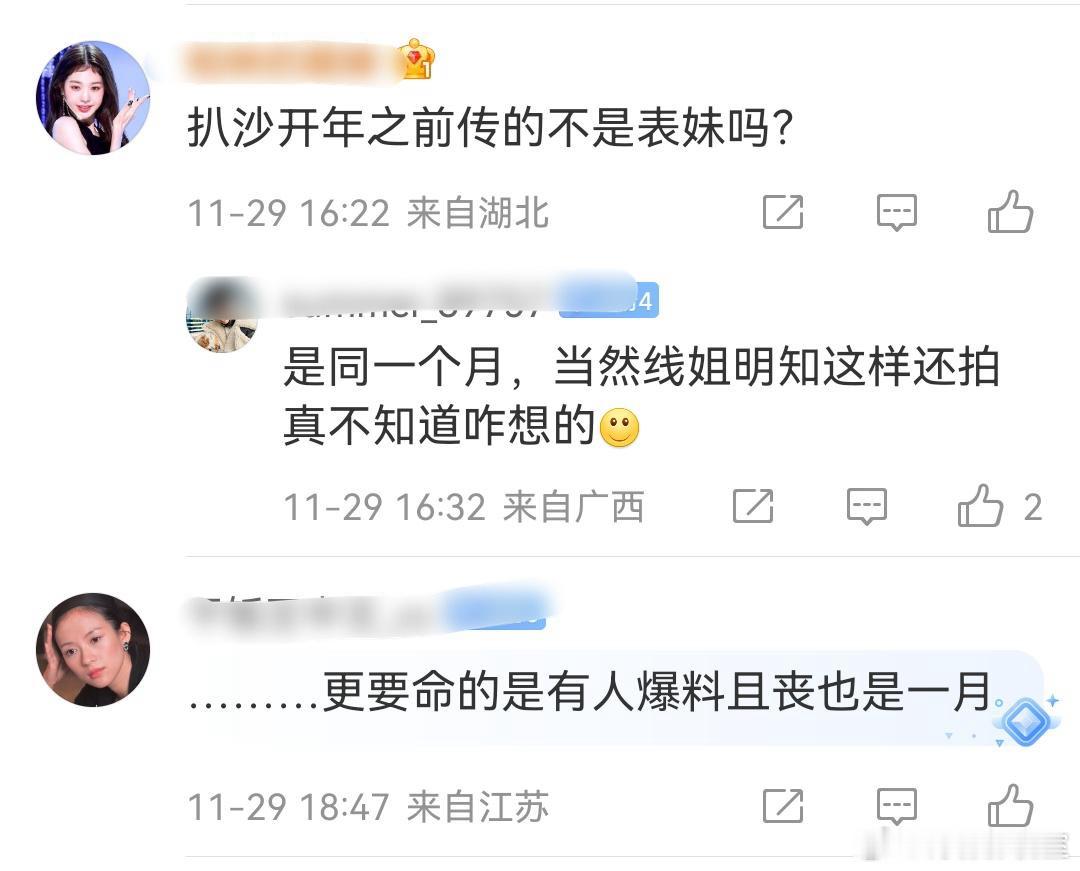This screenshot has height=871, width=1080.
Task: Reply to the 16:22 comment from 湖北
Action: point(896,212)
